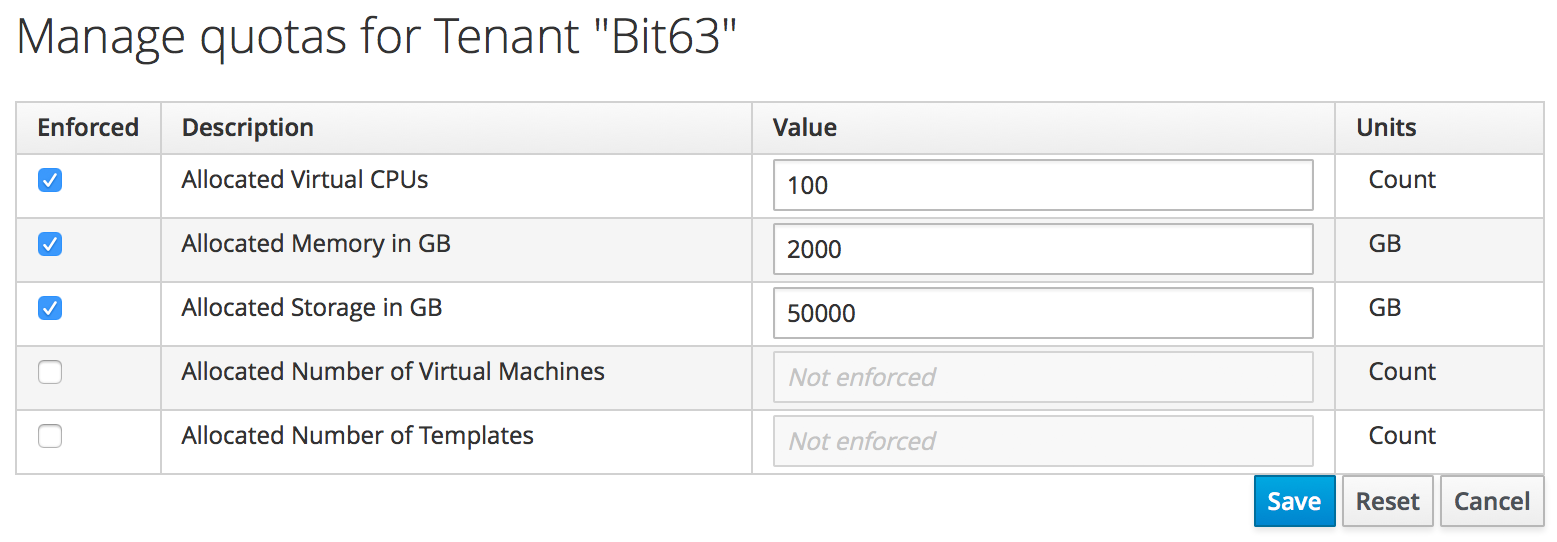Image resolution: width=1557 pixels, height=542 pixels.
Task: Click the Templates 'Not enforced' value field
Action: tap(1042, 441)
